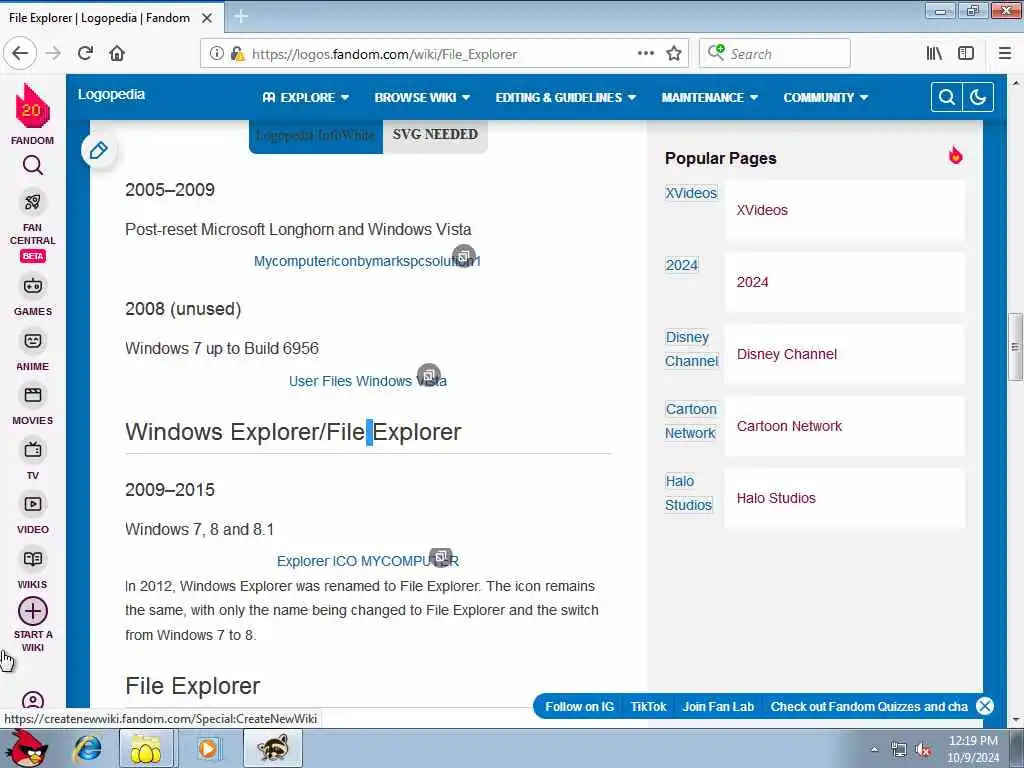
Task: Click the muted speaker tray icon
Action: coord(923,750)
